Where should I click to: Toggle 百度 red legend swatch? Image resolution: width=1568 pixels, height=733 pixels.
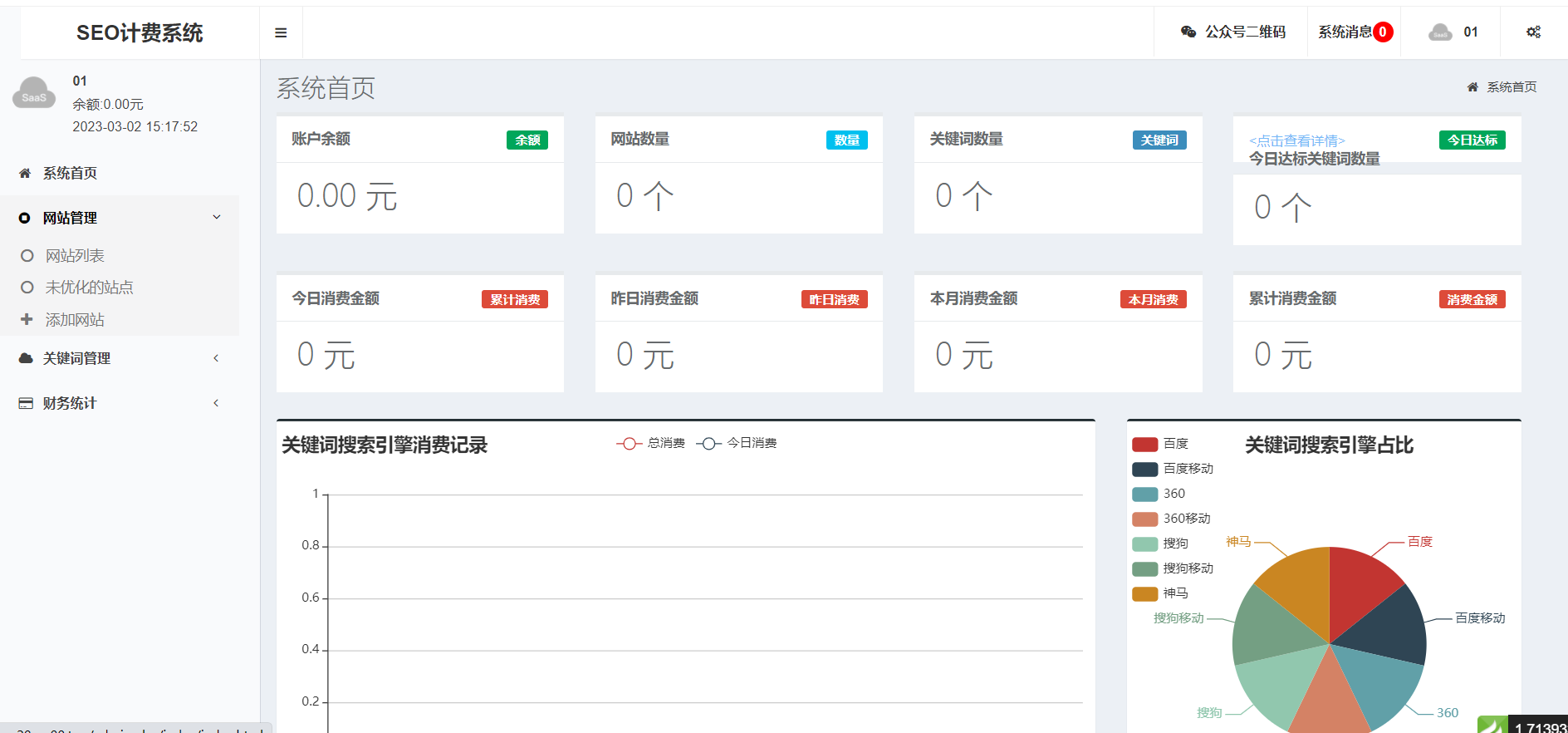point(1144,444)
